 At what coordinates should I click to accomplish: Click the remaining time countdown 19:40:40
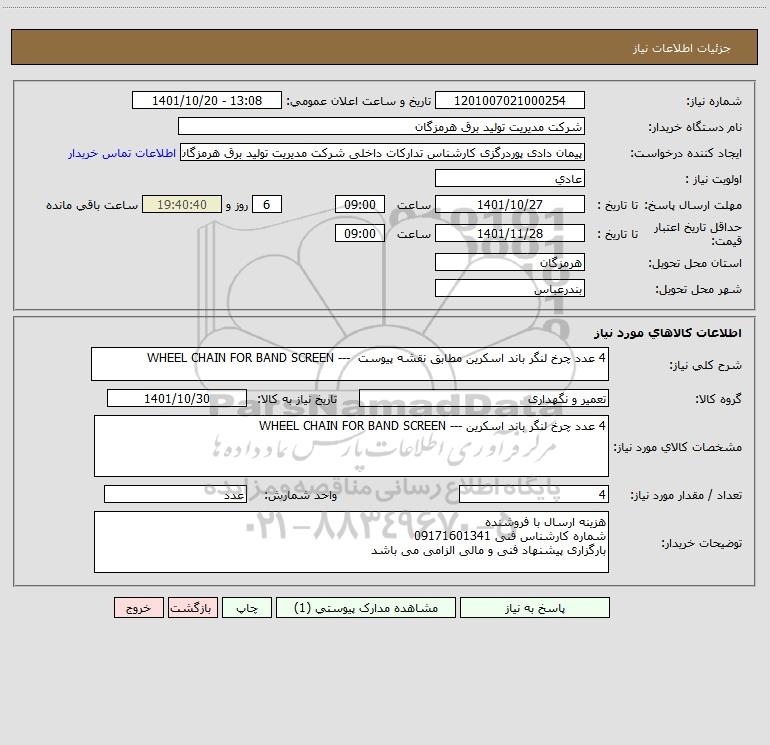tap(182, 204)
